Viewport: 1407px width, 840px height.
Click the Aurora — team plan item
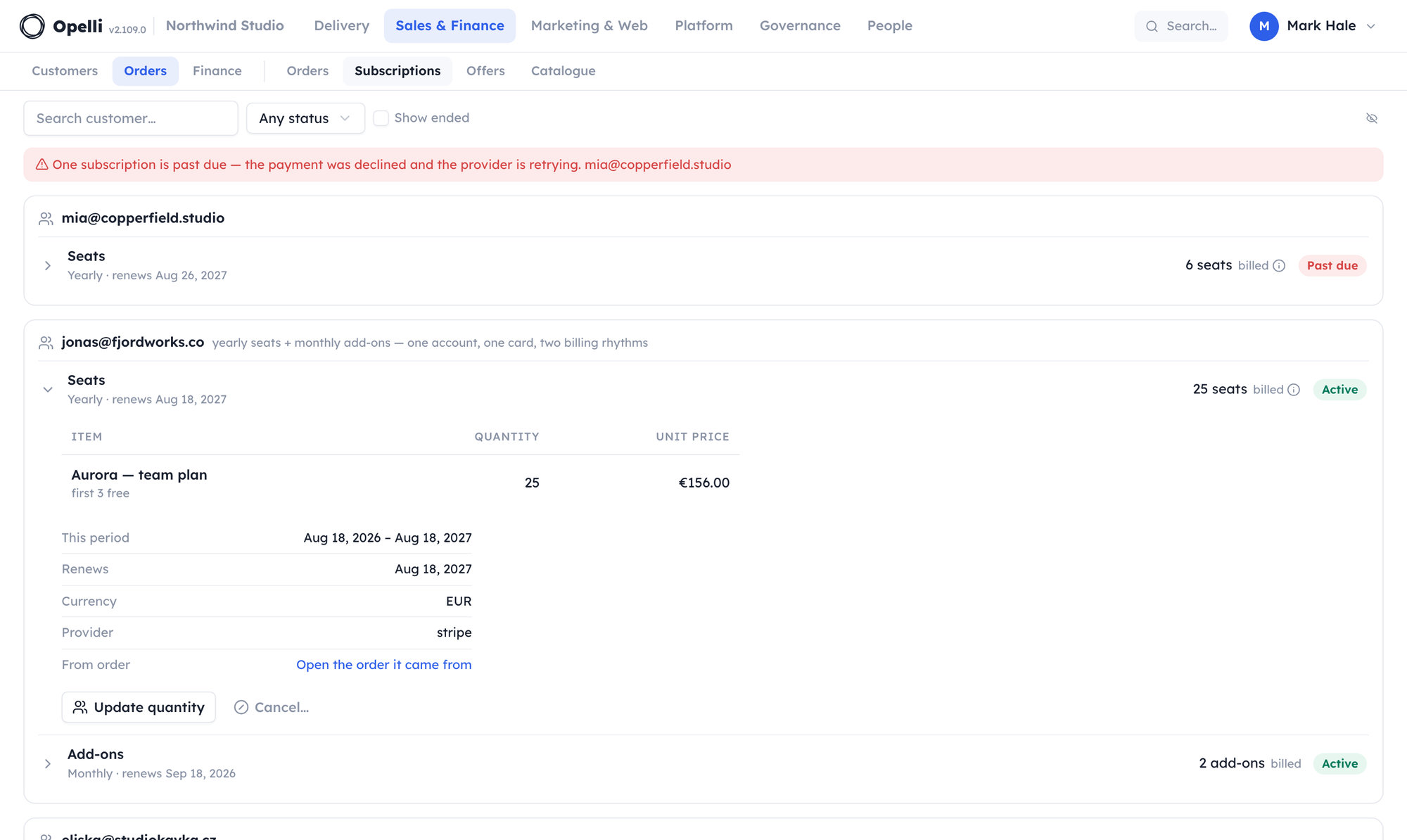pyautogui.click(x=139, y=475)
